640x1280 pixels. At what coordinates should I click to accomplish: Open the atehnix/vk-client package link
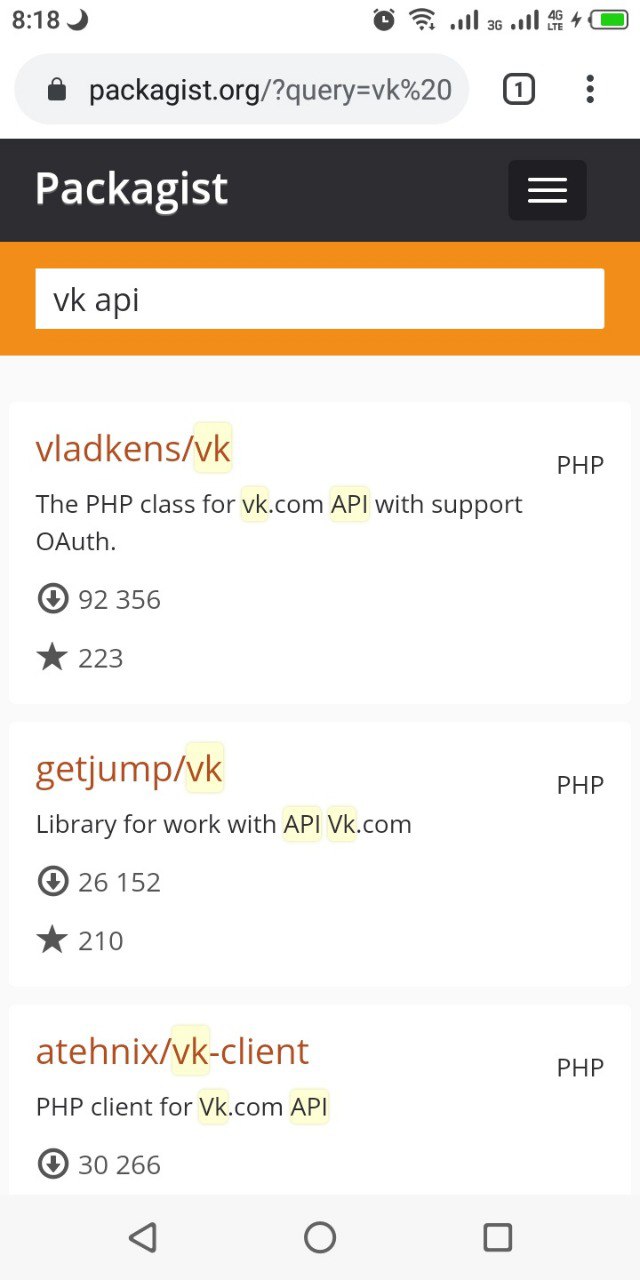[172, 1051]
